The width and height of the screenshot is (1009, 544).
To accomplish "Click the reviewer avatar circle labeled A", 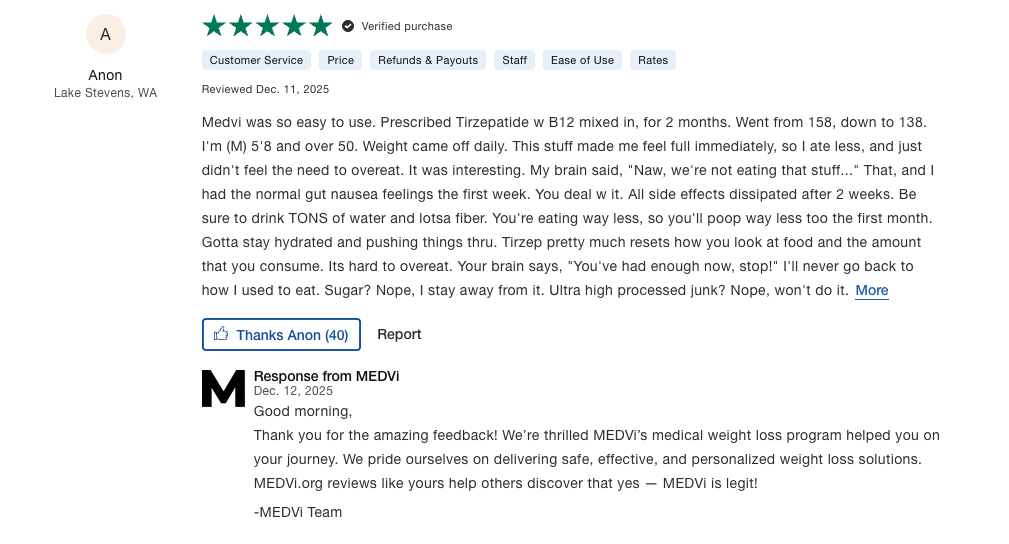I will pos(105,34).
